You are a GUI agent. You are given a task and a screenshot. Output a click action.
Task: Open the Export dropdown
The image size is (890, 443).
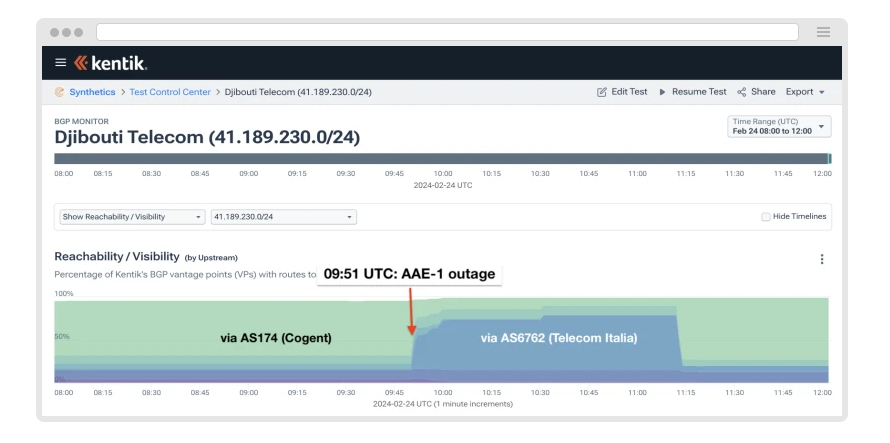(x=805, y=92)
